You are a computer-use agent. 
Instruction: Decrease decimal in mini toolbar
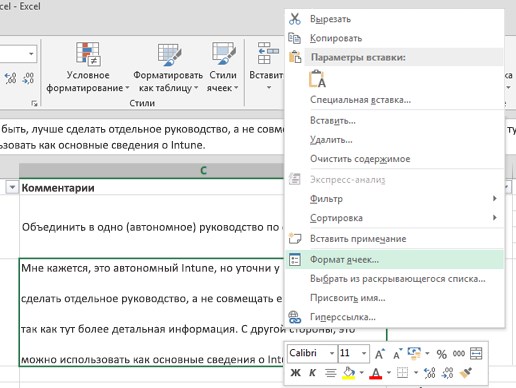447,373
